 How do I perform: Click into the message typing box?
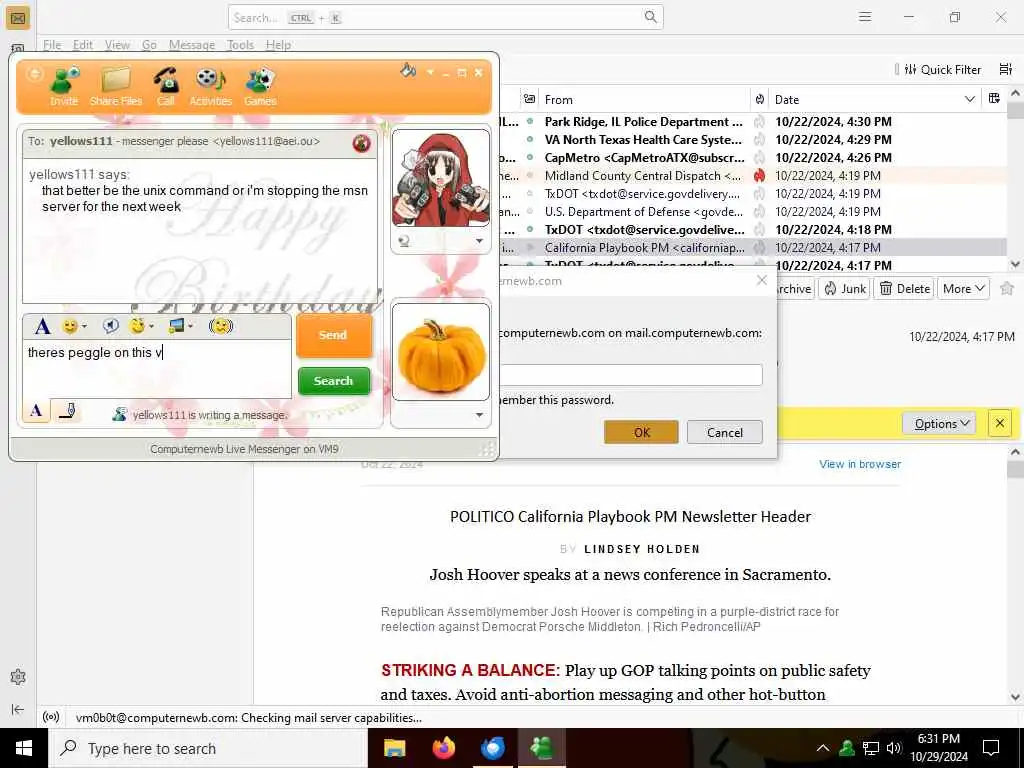point(157,369)
